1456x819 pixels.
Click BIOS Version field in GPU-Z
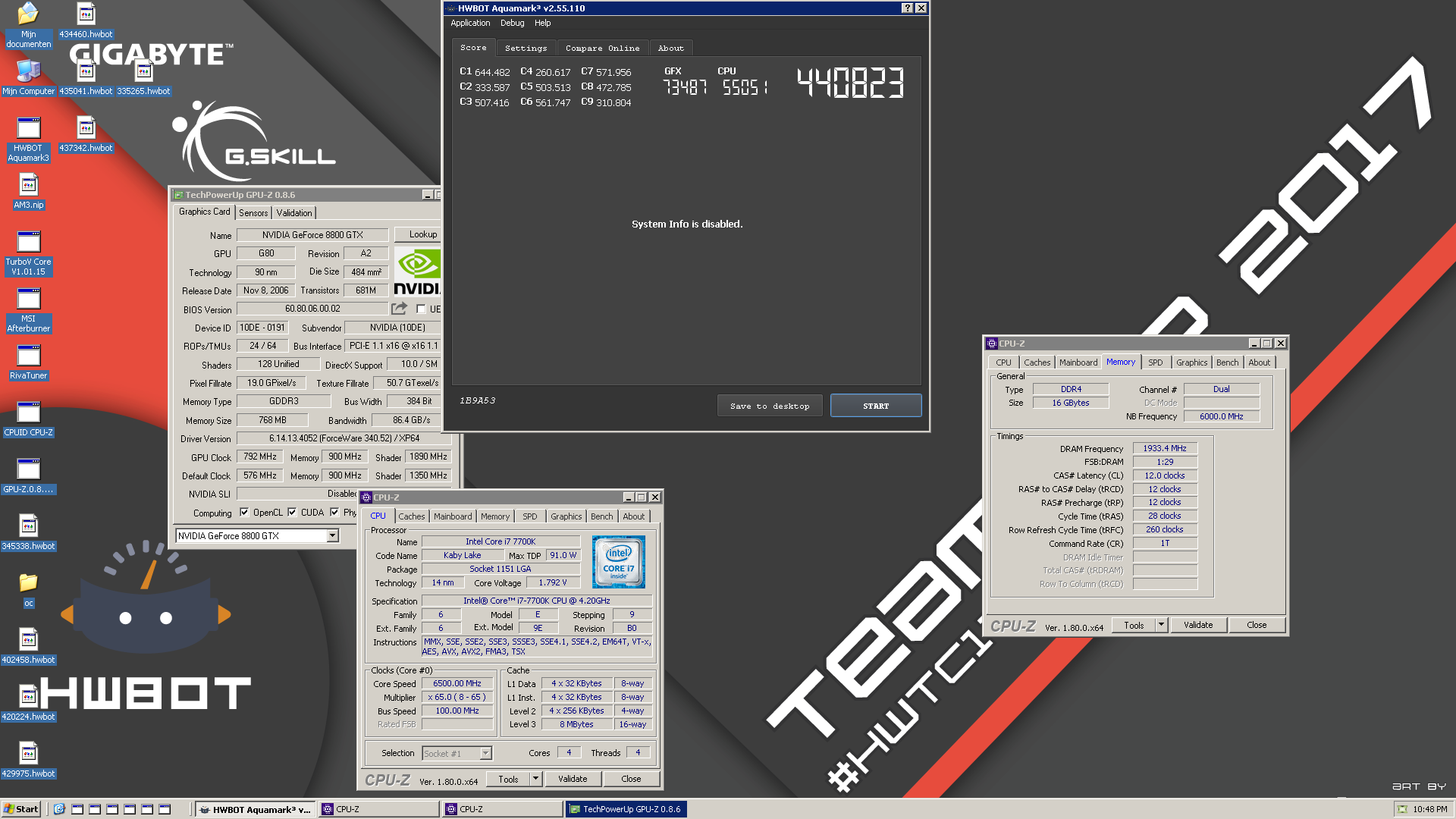click(312, 309)
